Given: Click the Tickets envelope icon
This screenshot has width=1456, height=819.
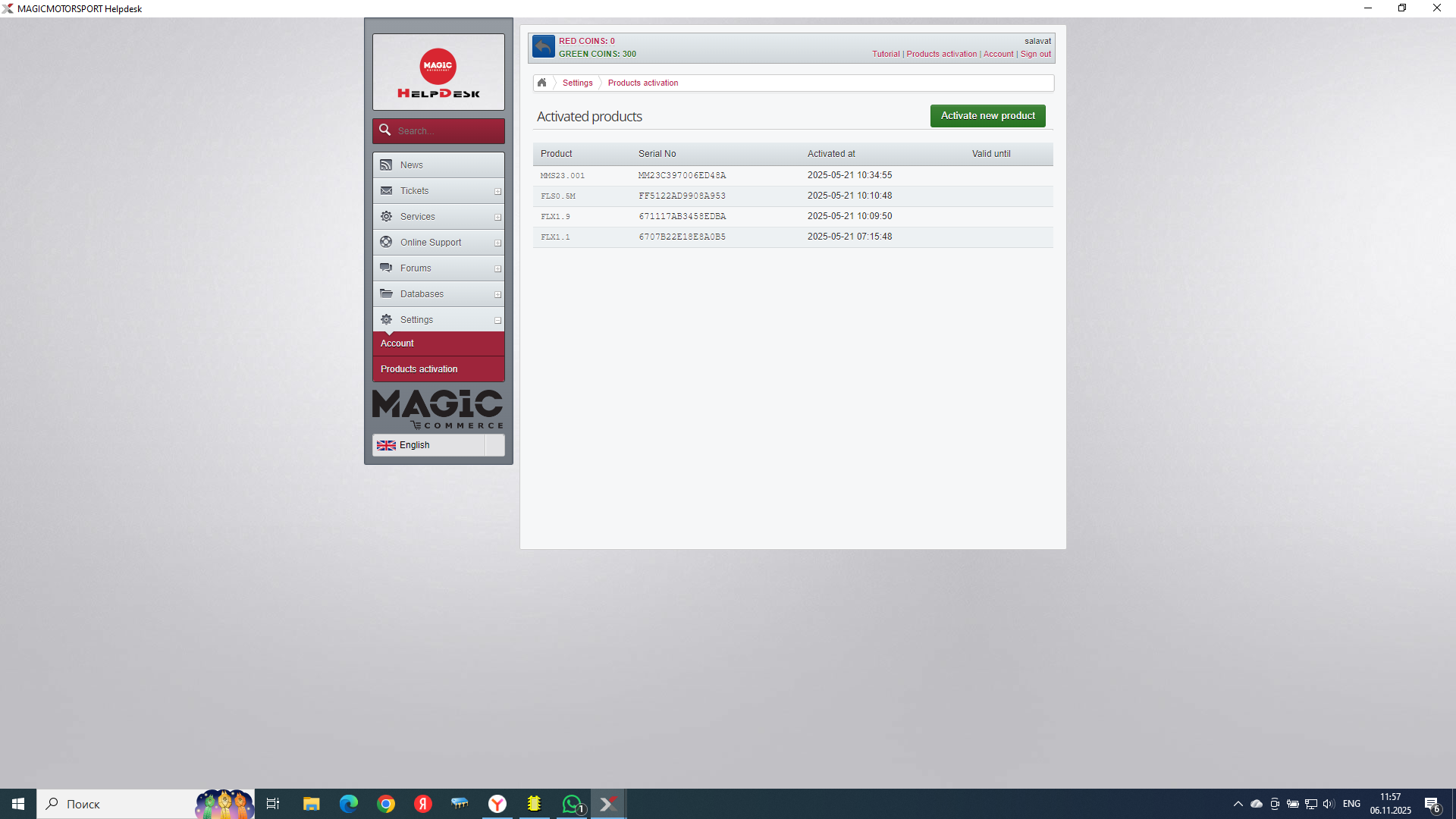Looking at the screenshot, I should [x=386, y=190].
